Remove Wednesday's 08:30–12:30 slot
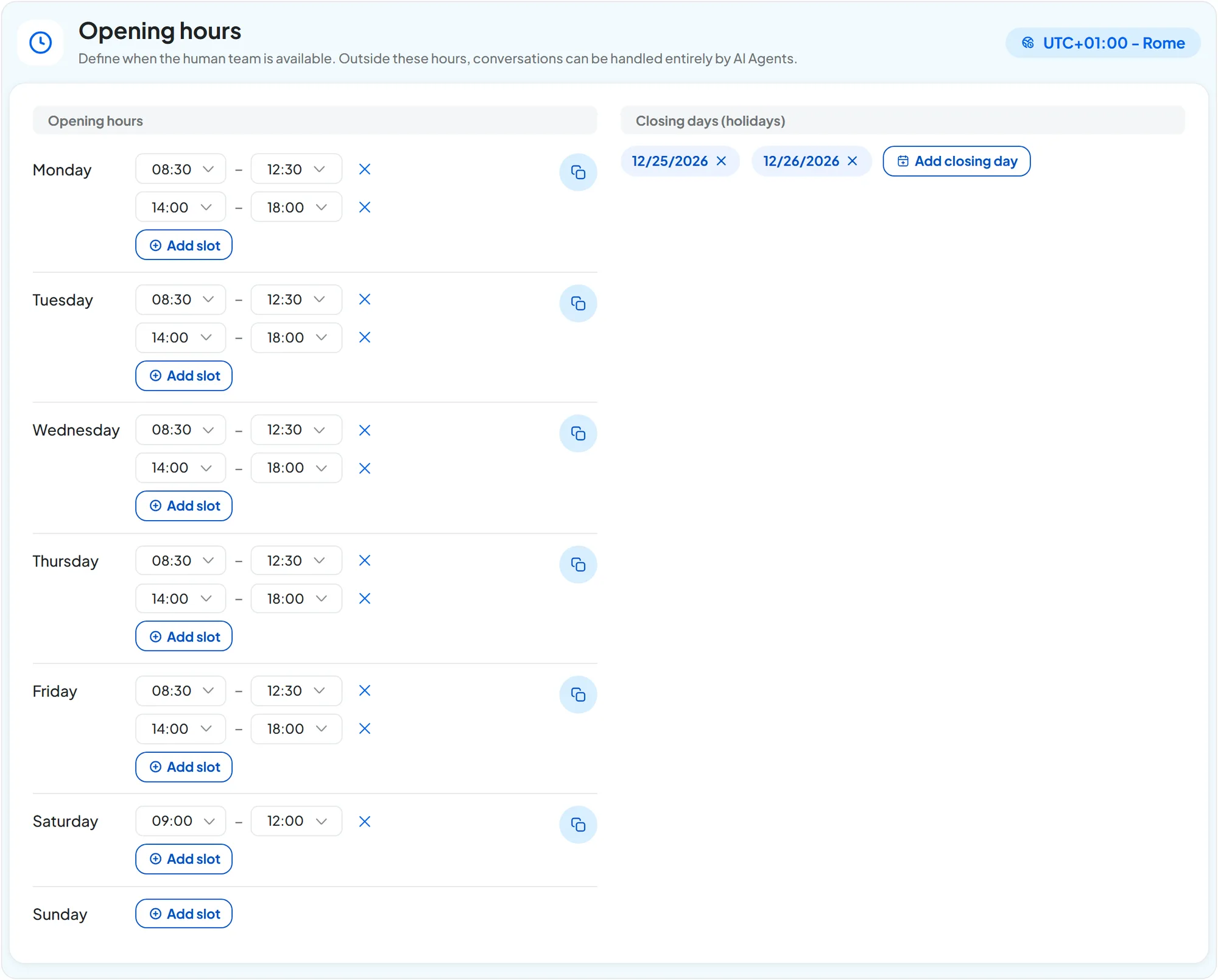The height and width of the screenshot is (980, 1218). point(365,431)
